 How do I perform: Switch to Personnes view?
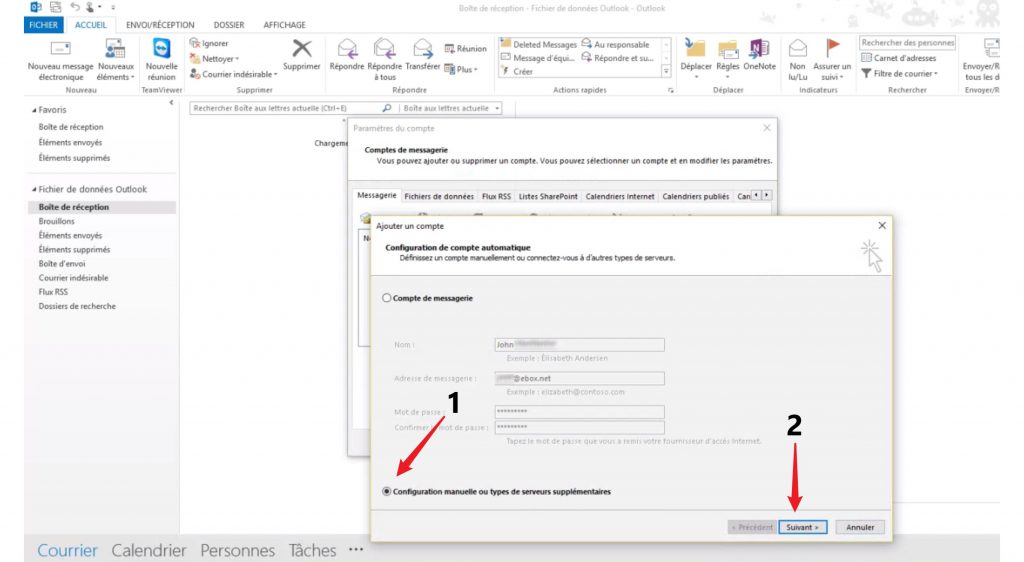tap(237, 550)
